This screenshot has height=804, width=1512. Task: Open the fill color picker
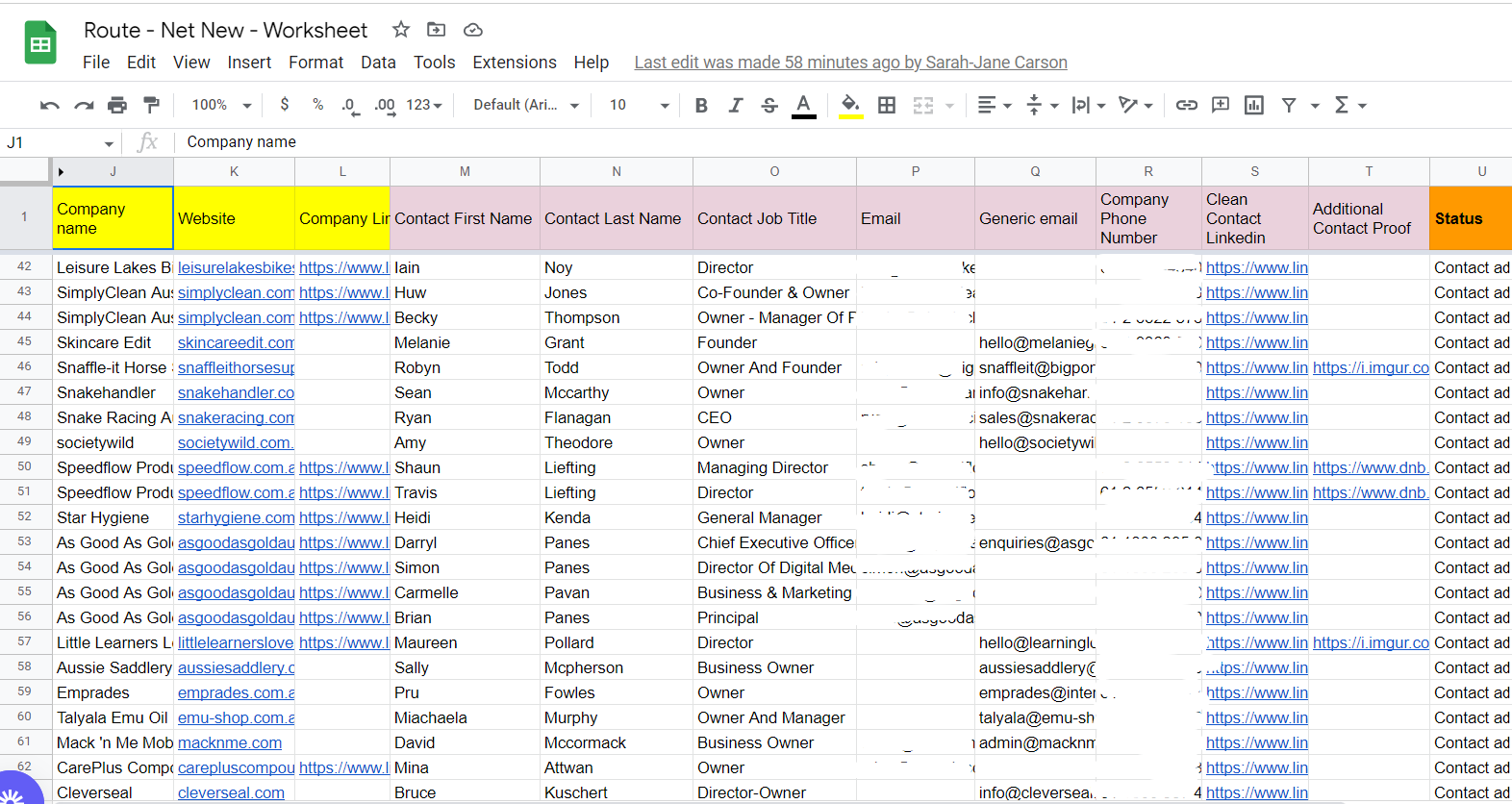849,105
